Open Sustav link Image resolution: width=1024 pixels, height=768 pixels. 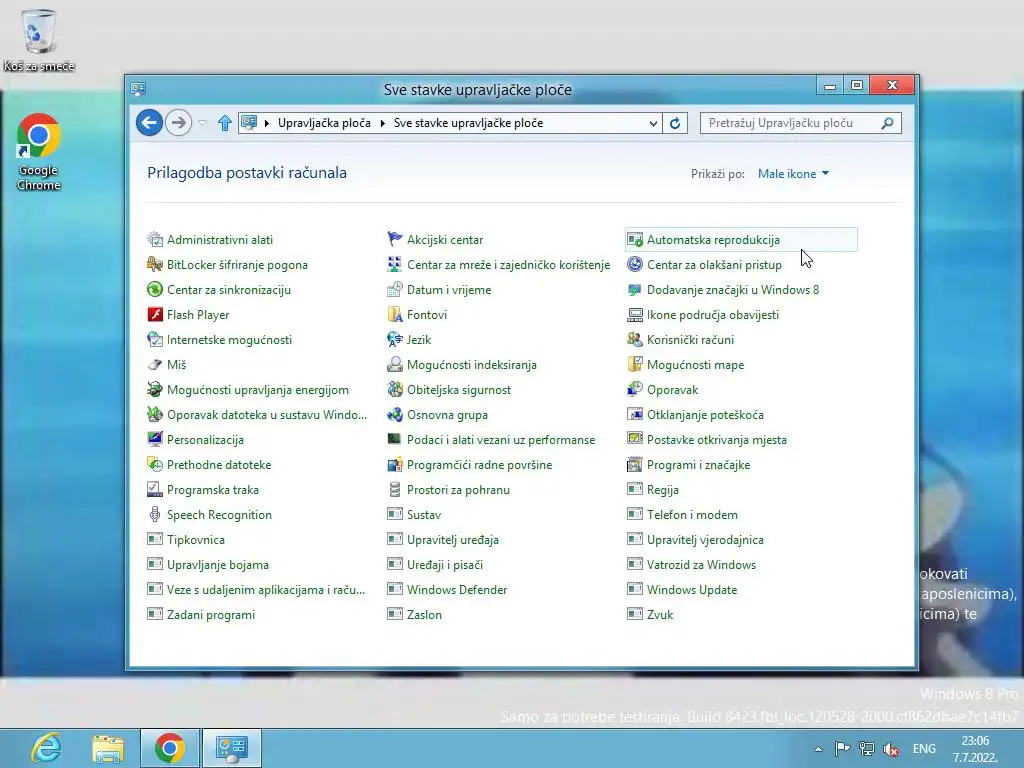click(424, 515)
